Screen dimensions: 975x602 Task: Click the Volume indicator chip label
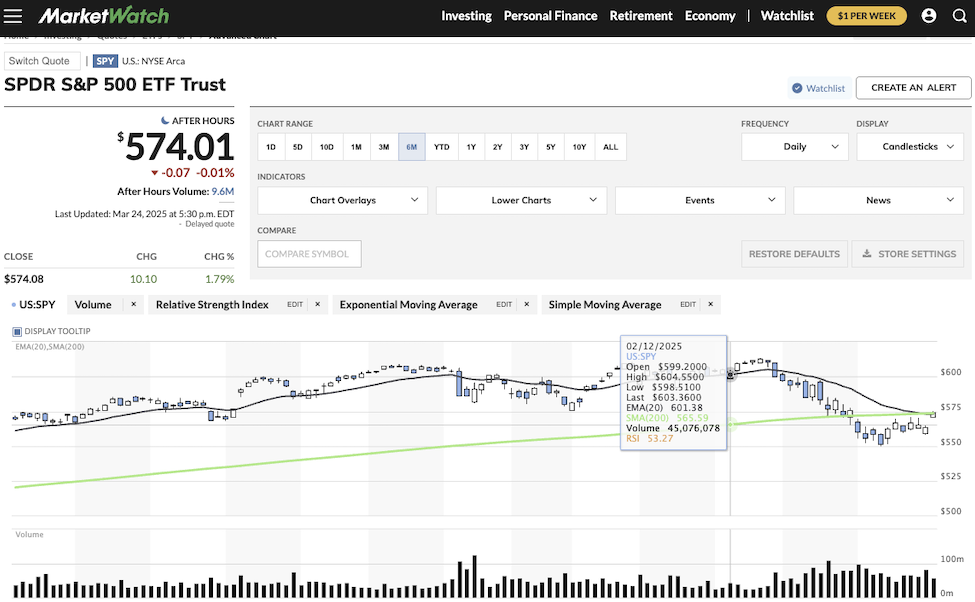click(93, 305)
